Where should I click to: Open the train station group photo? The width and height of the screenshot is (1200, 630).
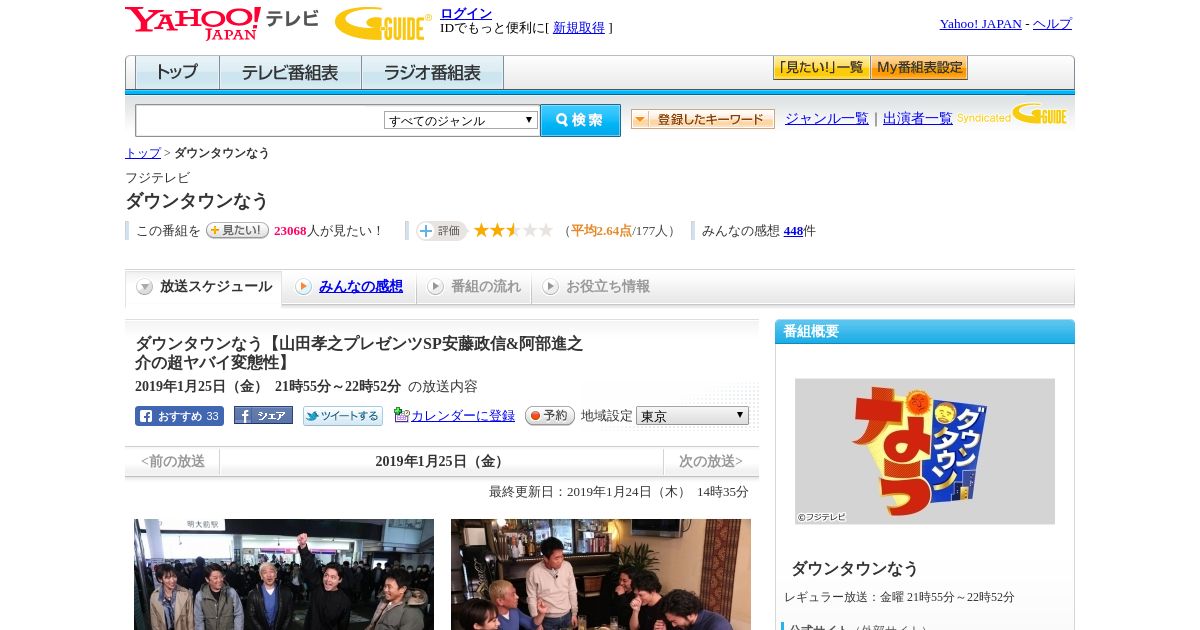[284, 574]
